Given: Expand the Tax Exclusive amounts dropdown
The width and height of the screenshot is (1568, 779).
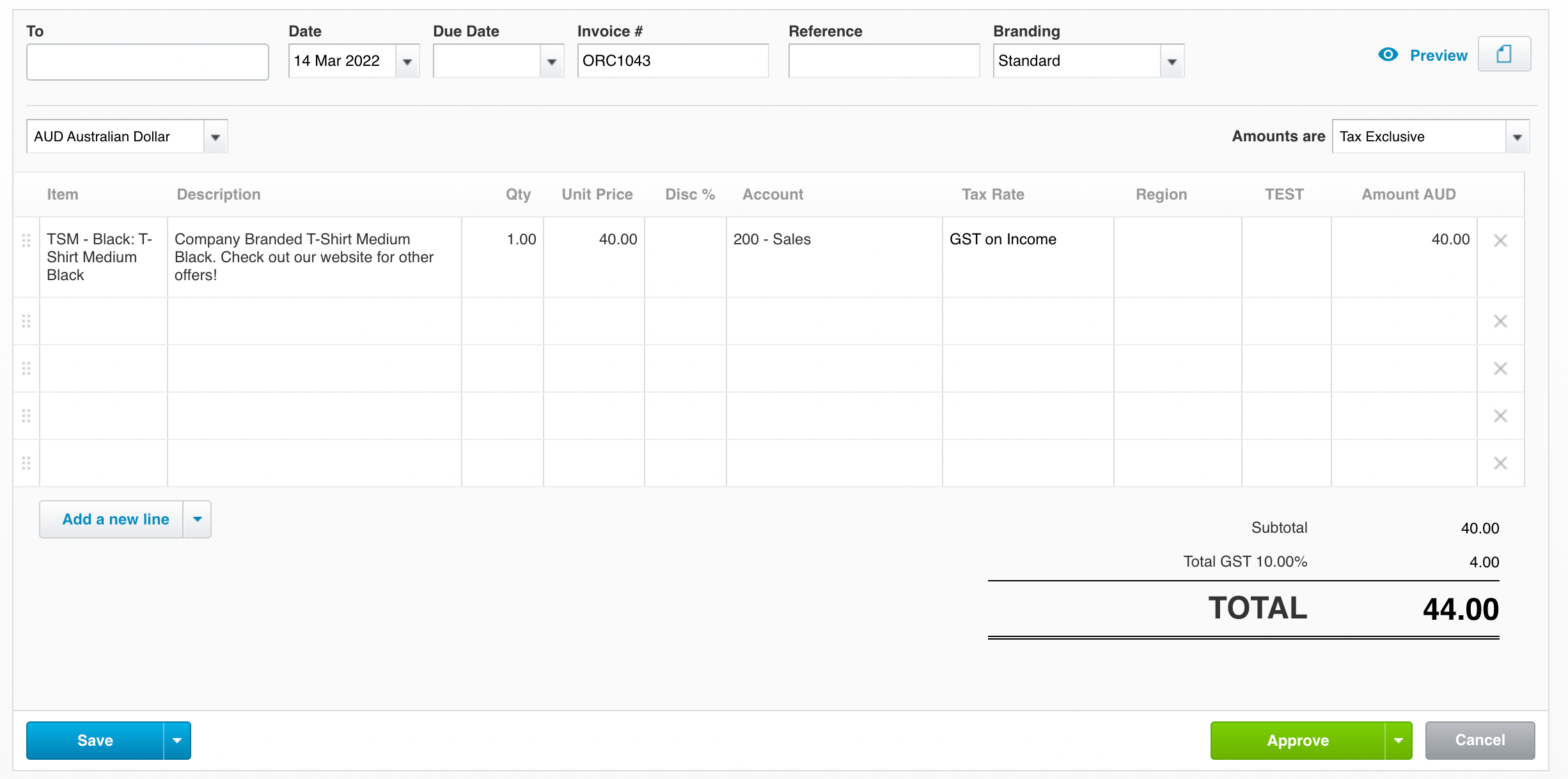Looking at the screenshot, I should pos(1517,137).
